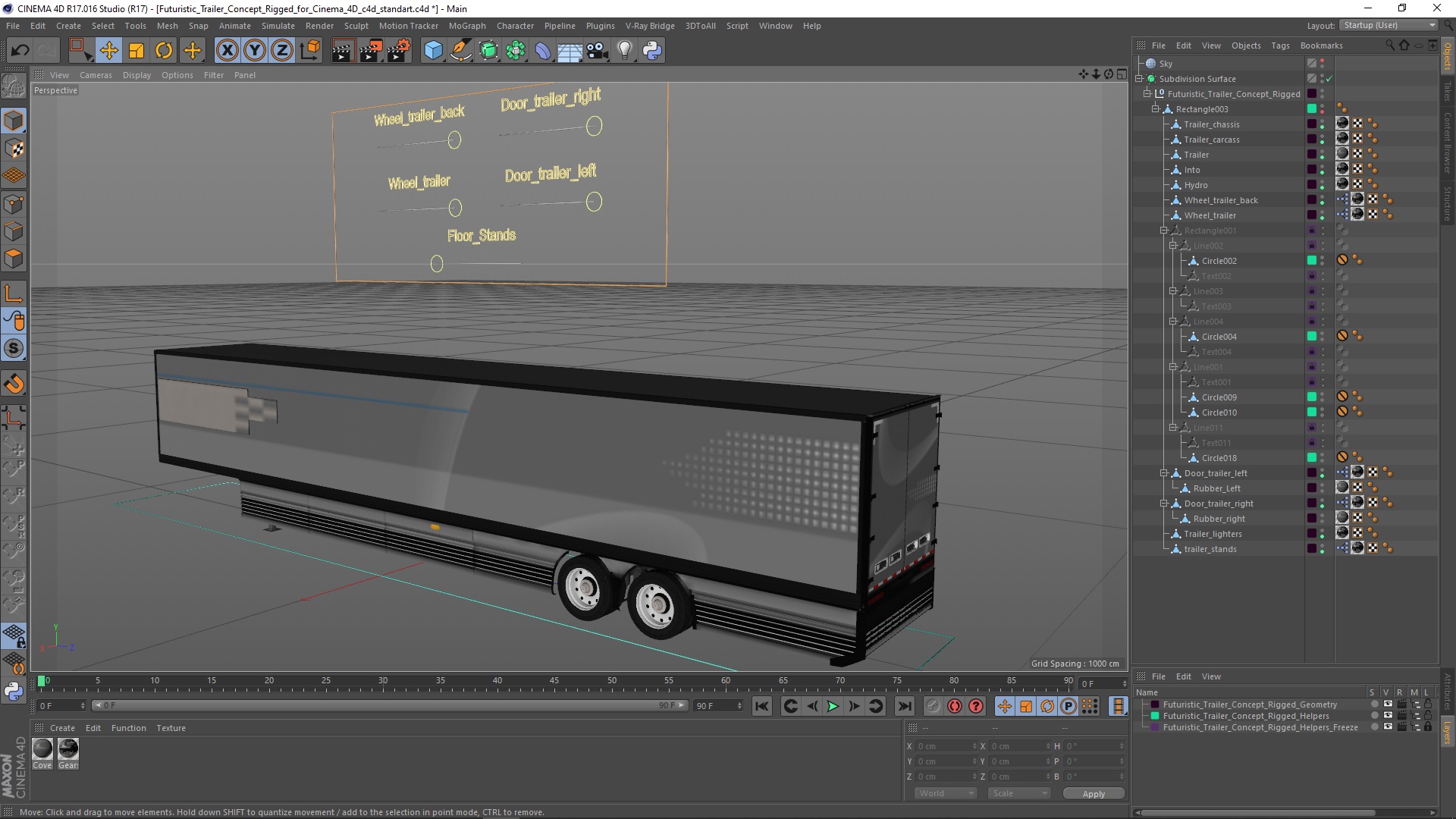The image size is (1456, 819).
Task: Open the World coordinate system dropdown
Action: pos(945,793)
